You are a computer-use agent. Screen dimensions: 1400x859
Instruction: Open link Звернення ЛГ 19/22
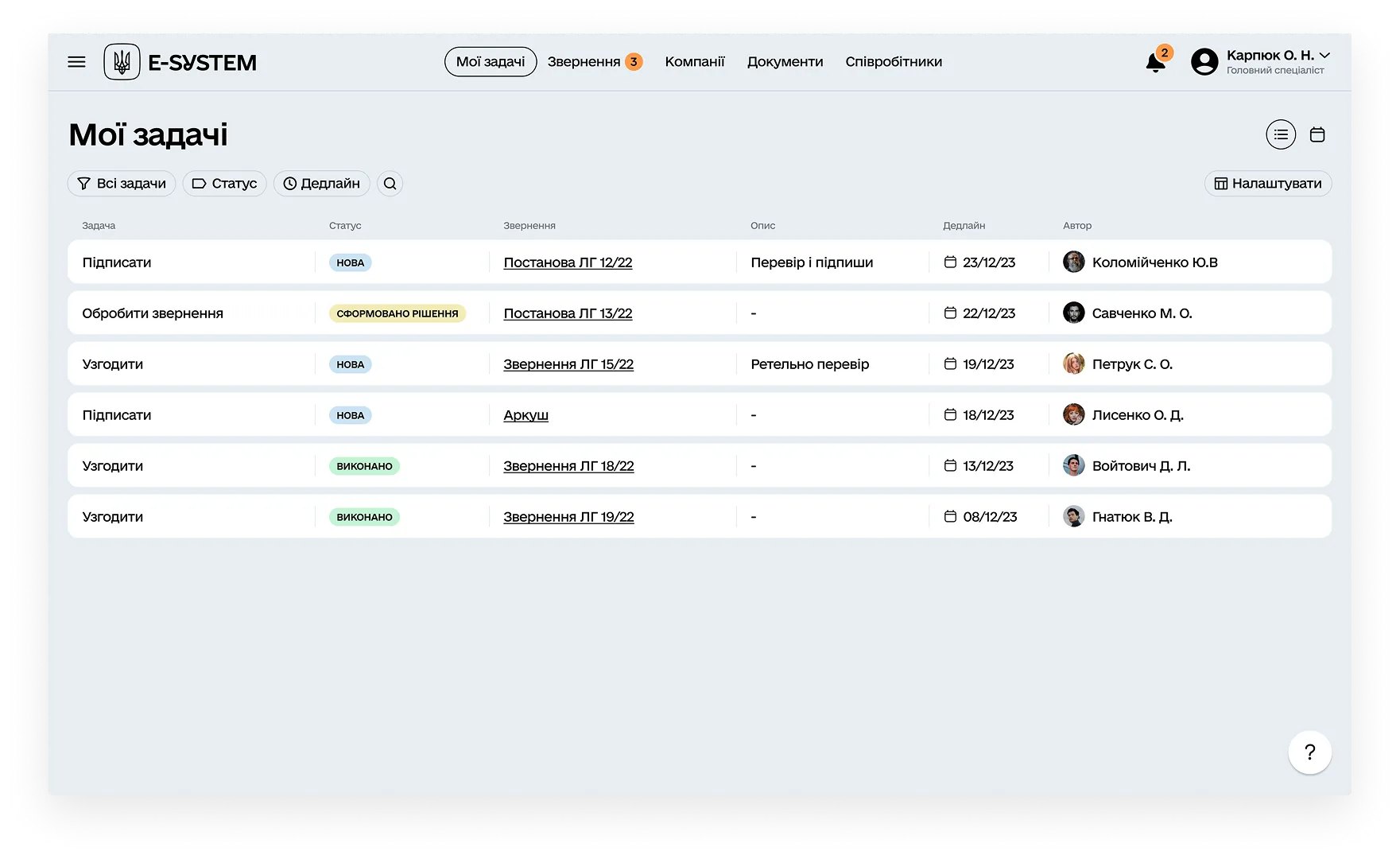[x=568, y=517]
